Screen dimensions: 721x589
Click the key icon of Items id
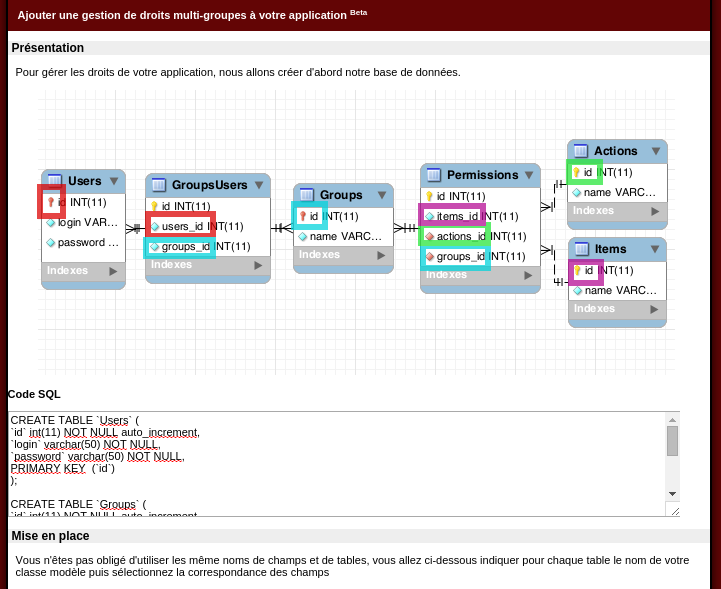(x=578, y=270)
